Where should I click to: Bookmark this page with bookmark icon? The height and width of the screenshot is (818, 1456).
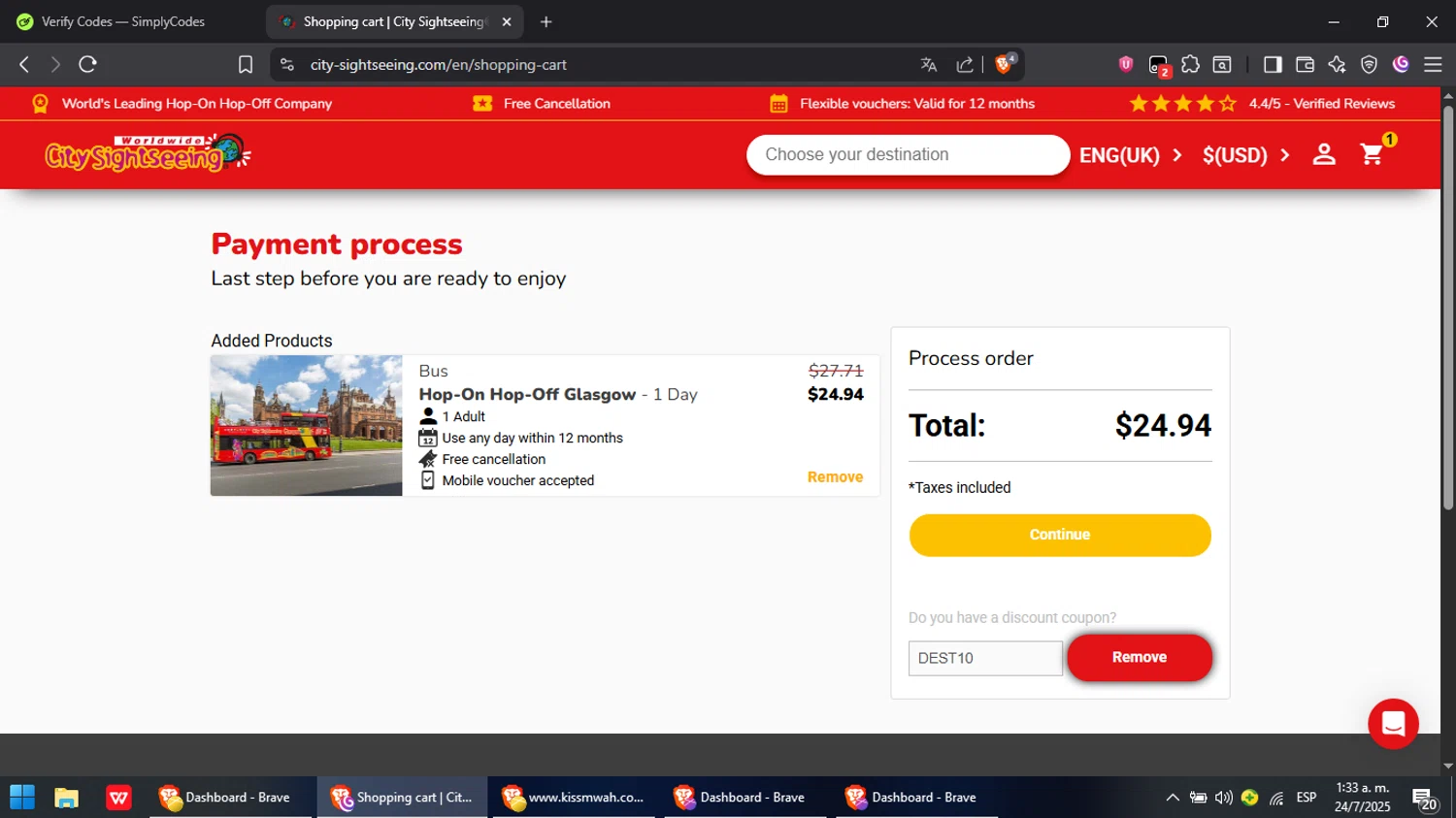pyautogui.click(x=246, y=64)
